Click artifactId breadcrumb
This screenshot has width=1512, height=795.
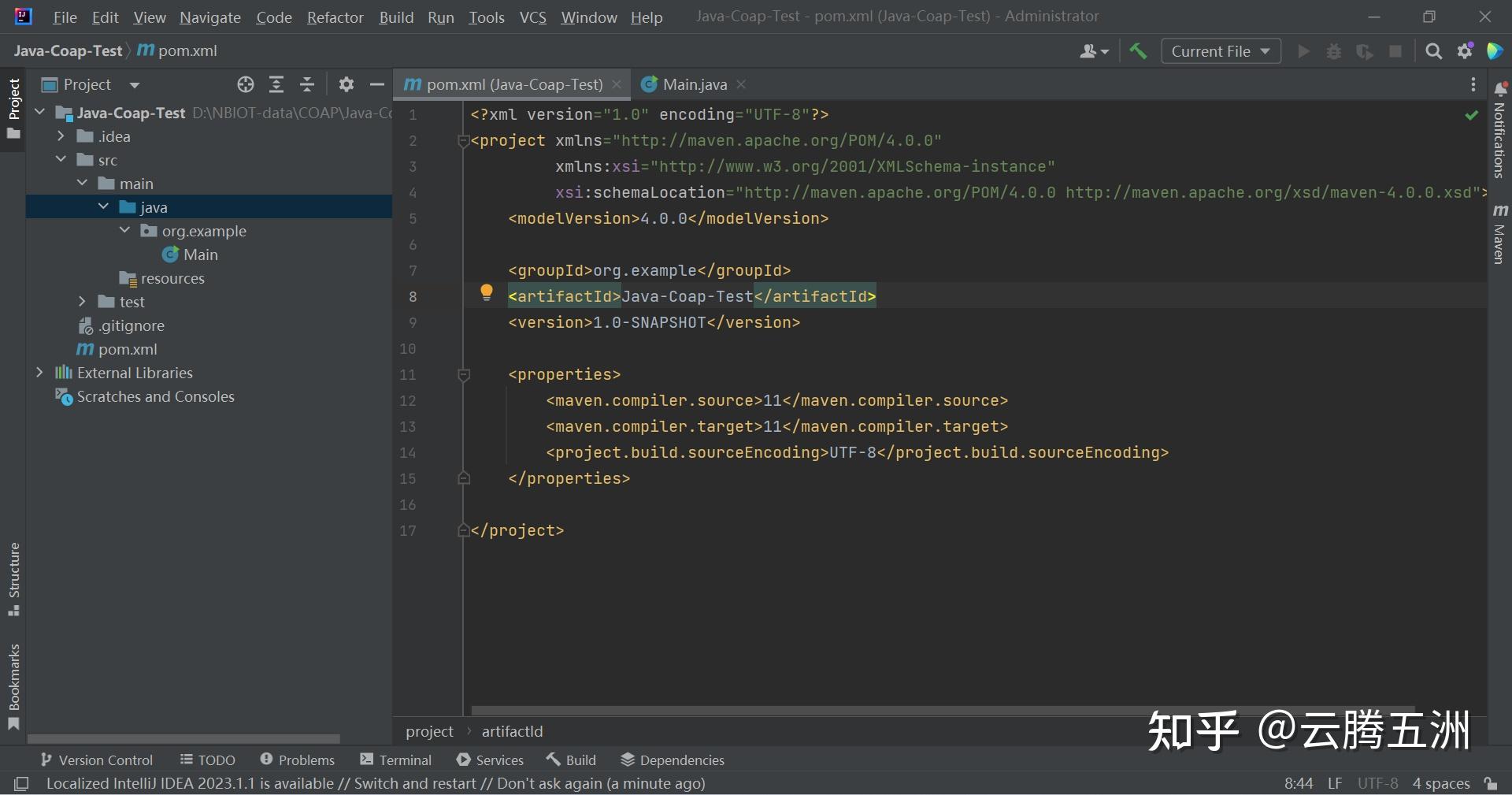[x=512, y=731]
